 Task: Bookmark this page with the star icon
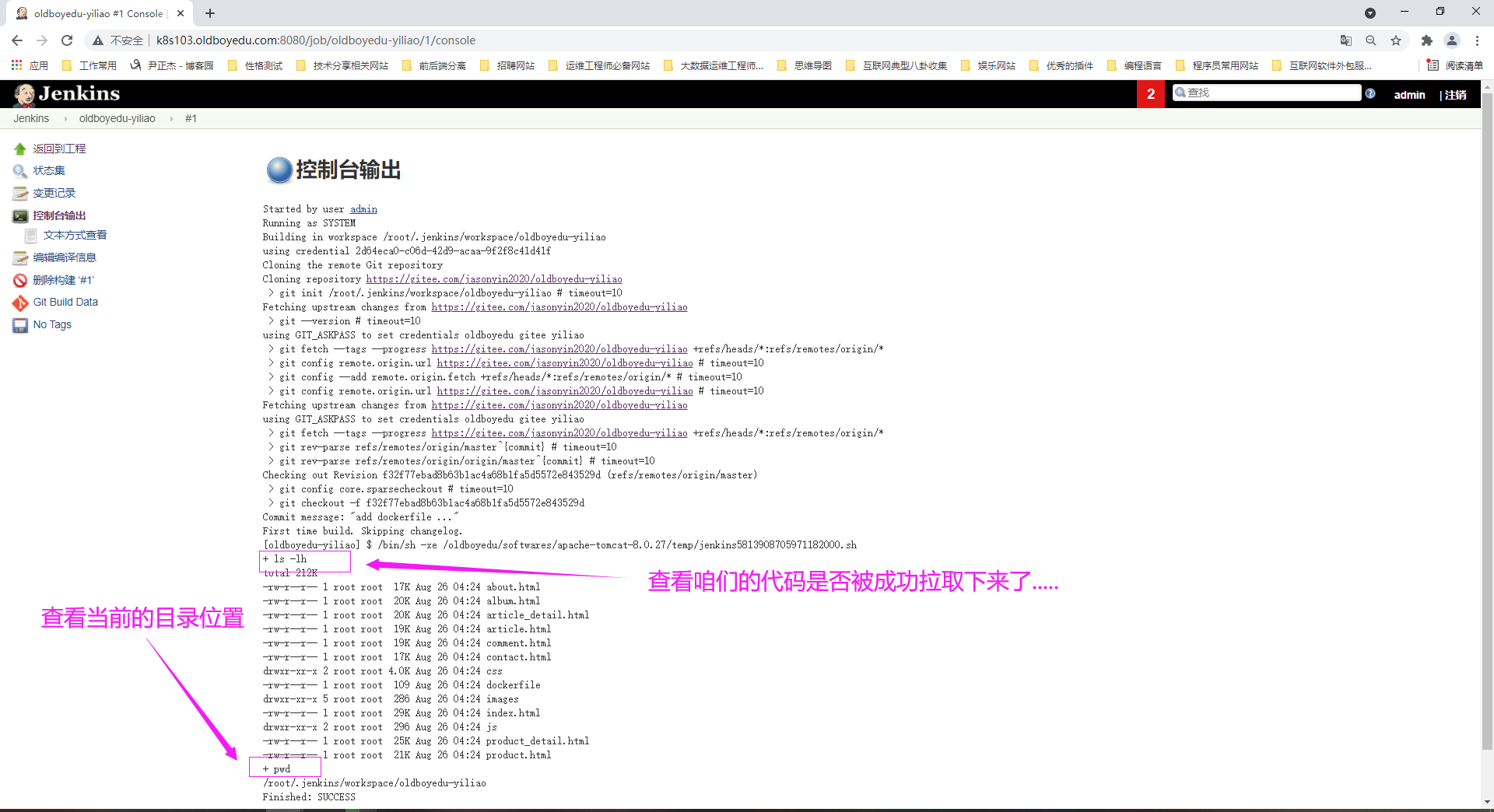tap(1396, 40)
